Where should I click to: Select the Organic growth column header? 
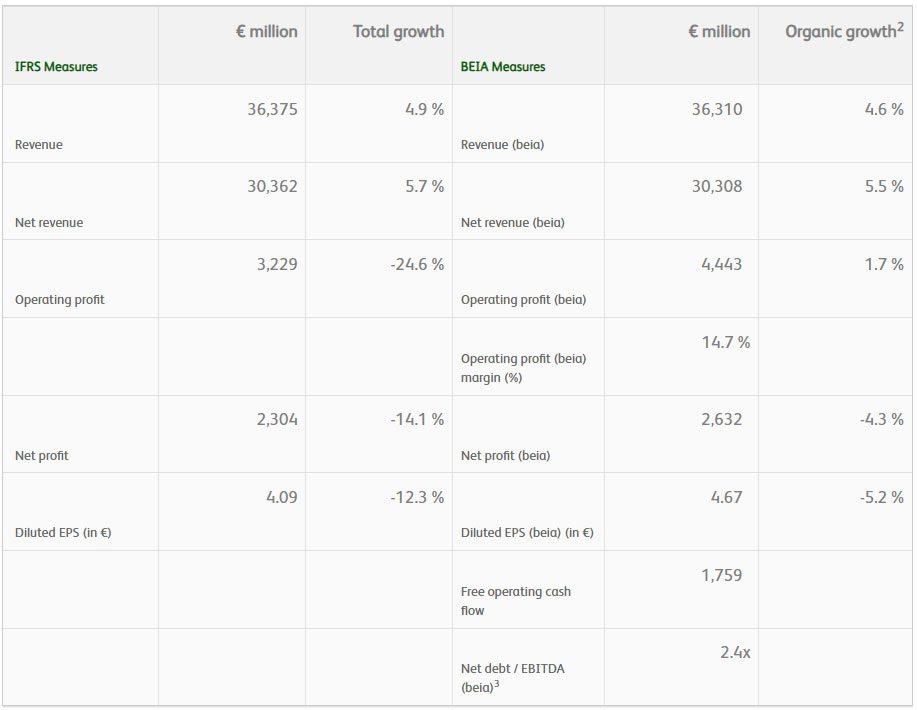click(840, 32)
